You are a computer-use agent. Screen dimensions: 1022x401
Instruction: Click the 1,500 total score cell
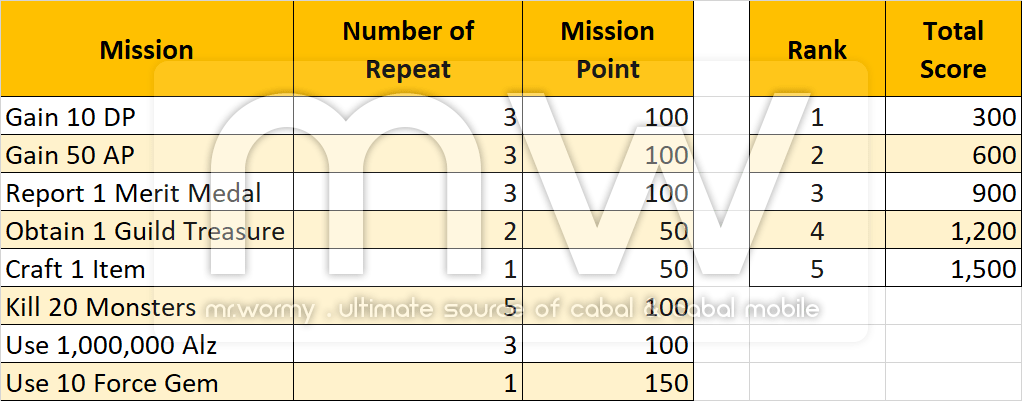coord(953,269)
